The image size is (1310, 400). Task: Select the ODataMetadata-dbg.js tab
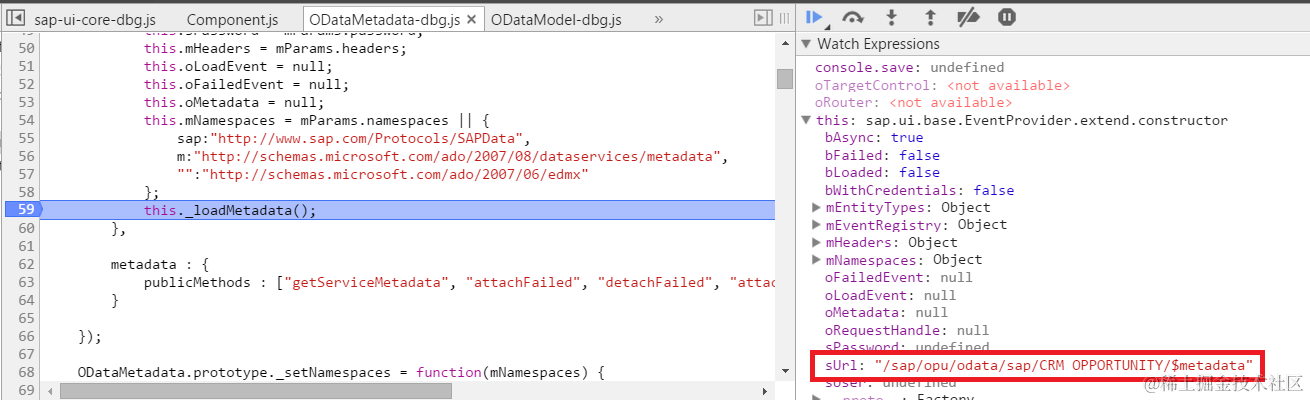pyautogui.click(x=384, y=19)
